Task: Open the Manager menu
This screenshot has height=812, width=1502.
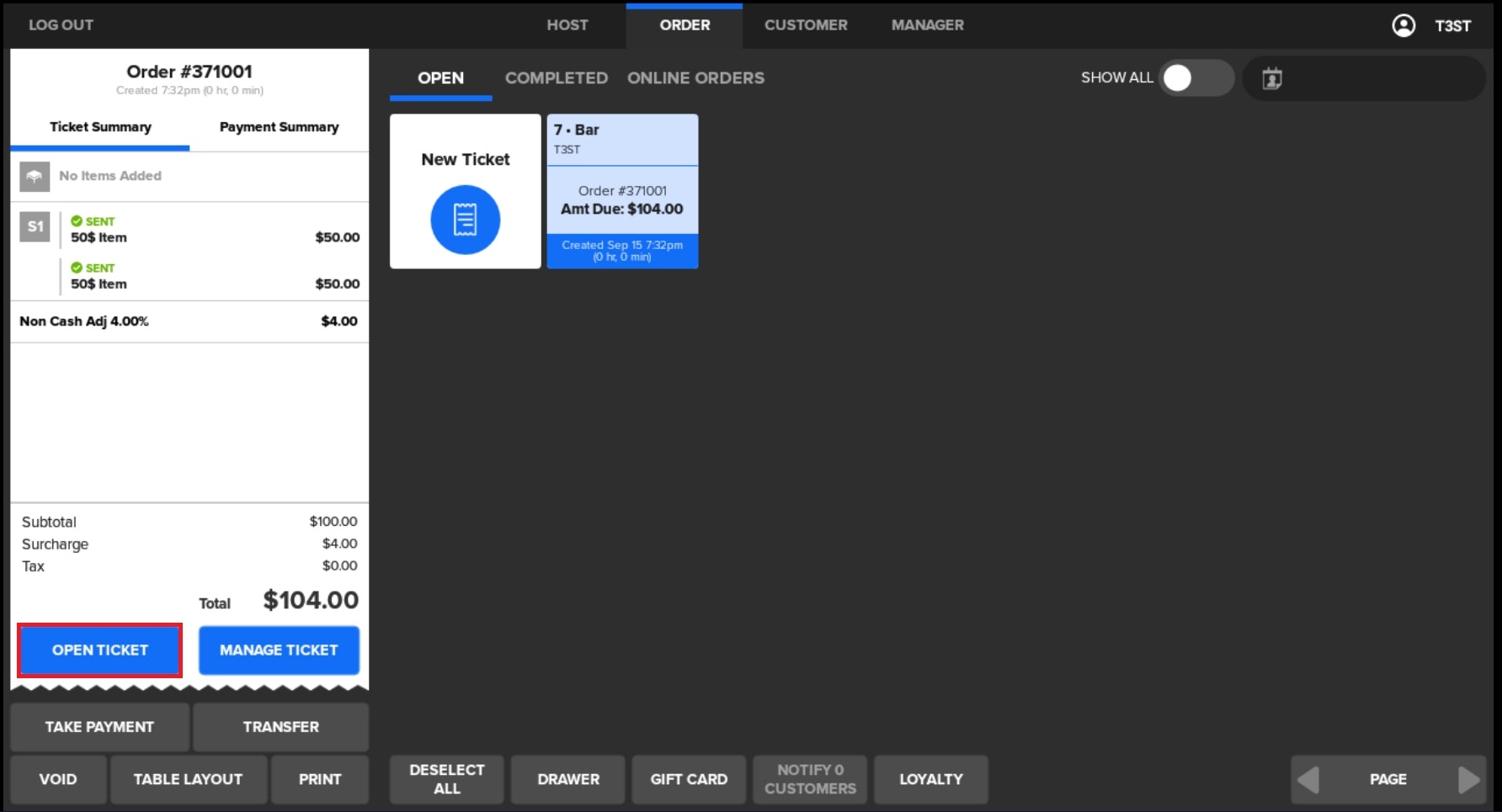Action: point(927,25)
